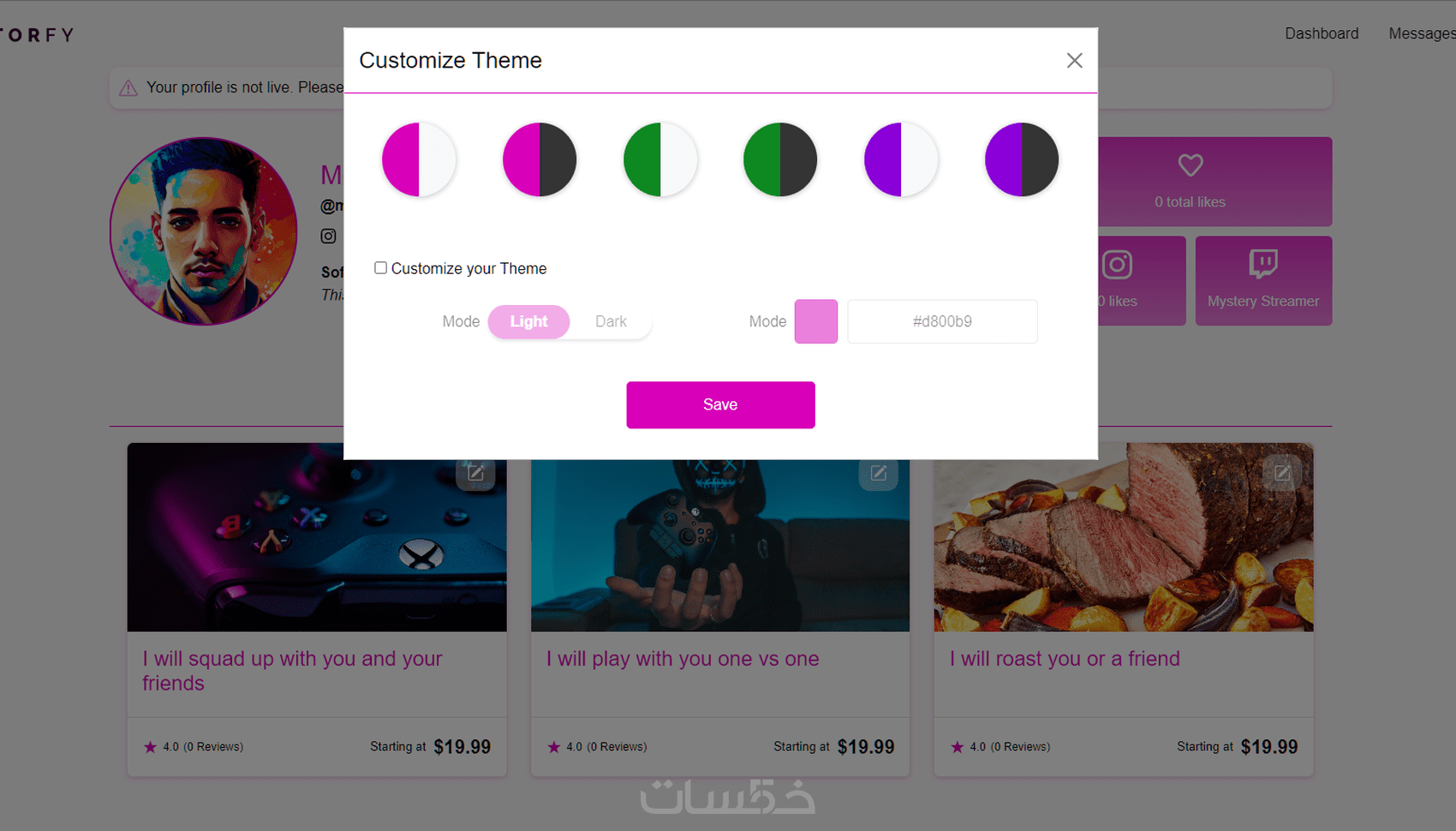Click the heart total likes icon

(1190, 164)
